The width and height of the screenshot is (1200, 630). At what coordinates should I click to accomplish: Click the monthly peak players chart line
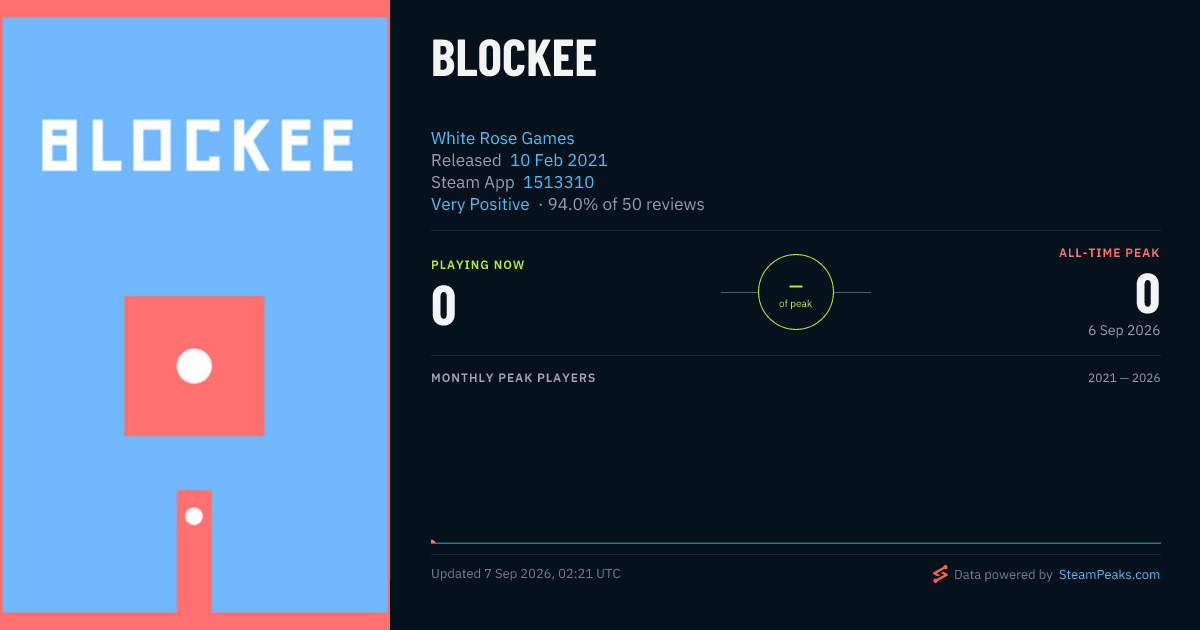(x=796, y=543)
